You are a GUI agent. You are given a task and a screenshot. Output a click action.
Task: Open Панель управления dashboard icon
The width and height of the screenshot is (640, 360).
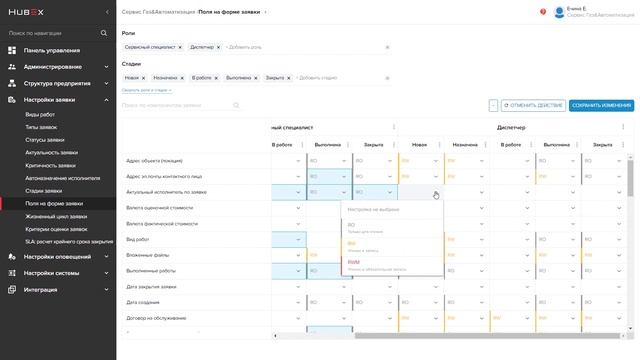tap(12, 50)
